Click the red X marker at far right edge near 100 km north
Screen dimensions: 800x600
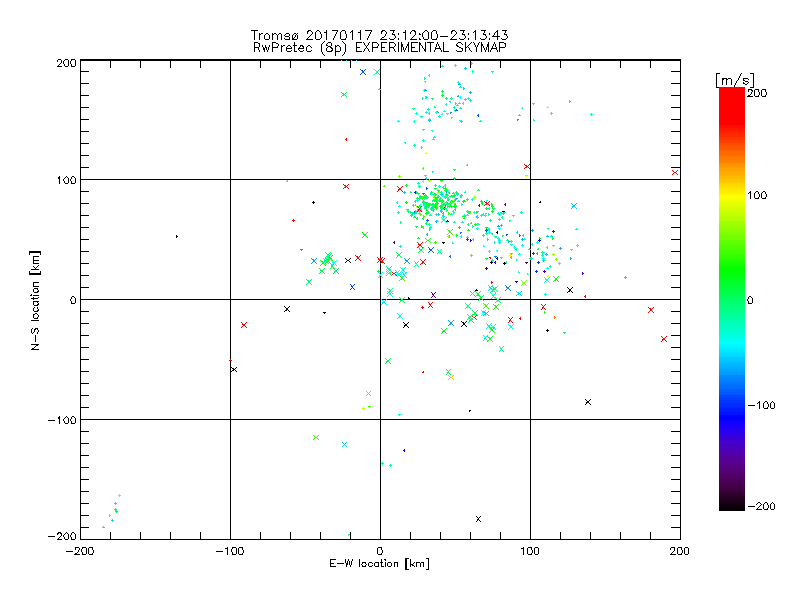click(x=675, y=172)
